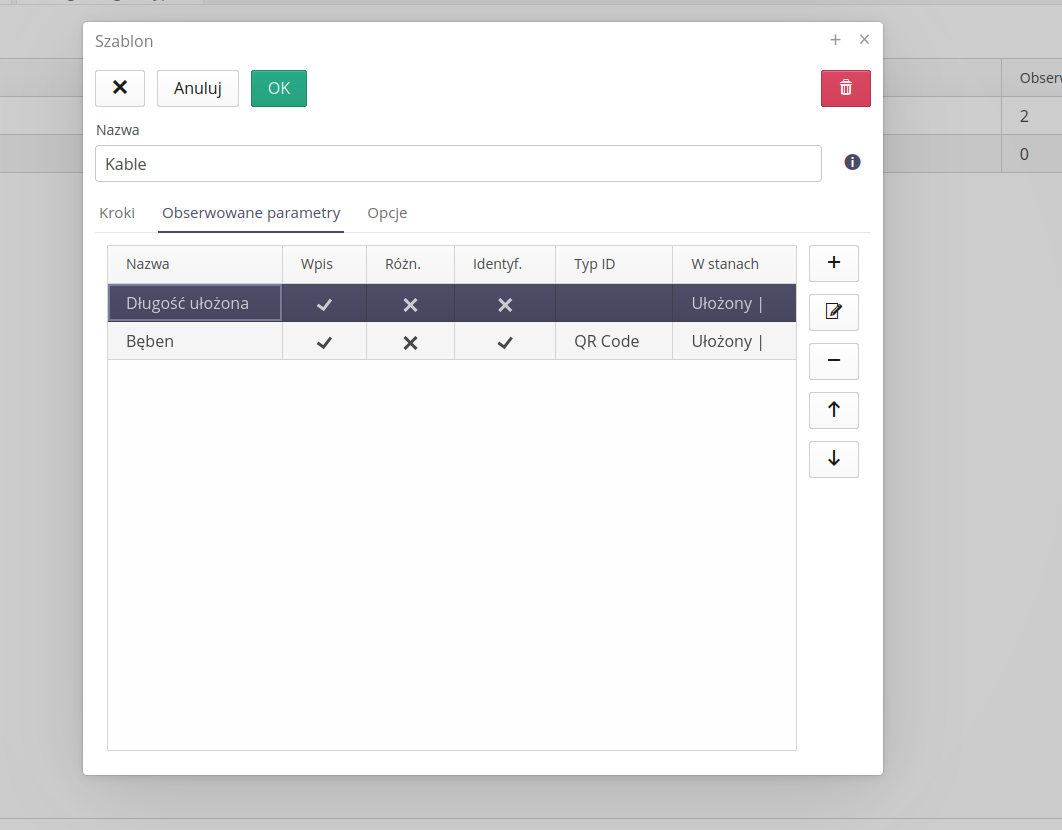The width and height of the screenshot is (1062, 830).
Task: Click the X cancel icon near Anuluj
Action: click(120, 88)
